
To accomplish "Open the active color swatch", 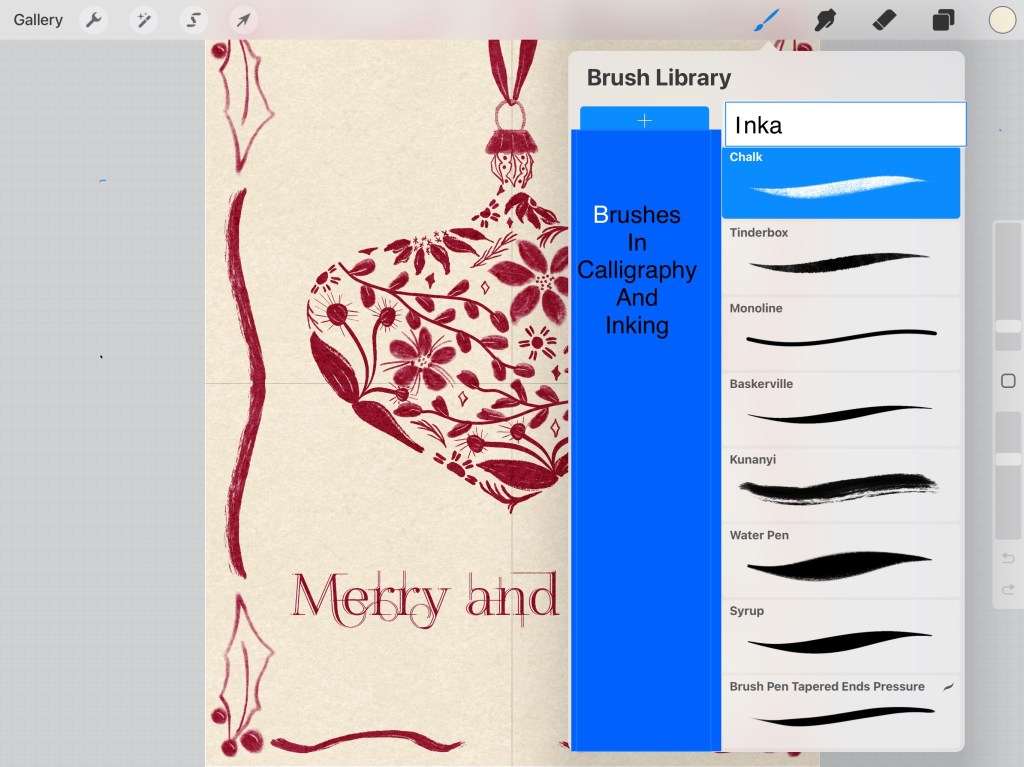I will (1002, 20).
